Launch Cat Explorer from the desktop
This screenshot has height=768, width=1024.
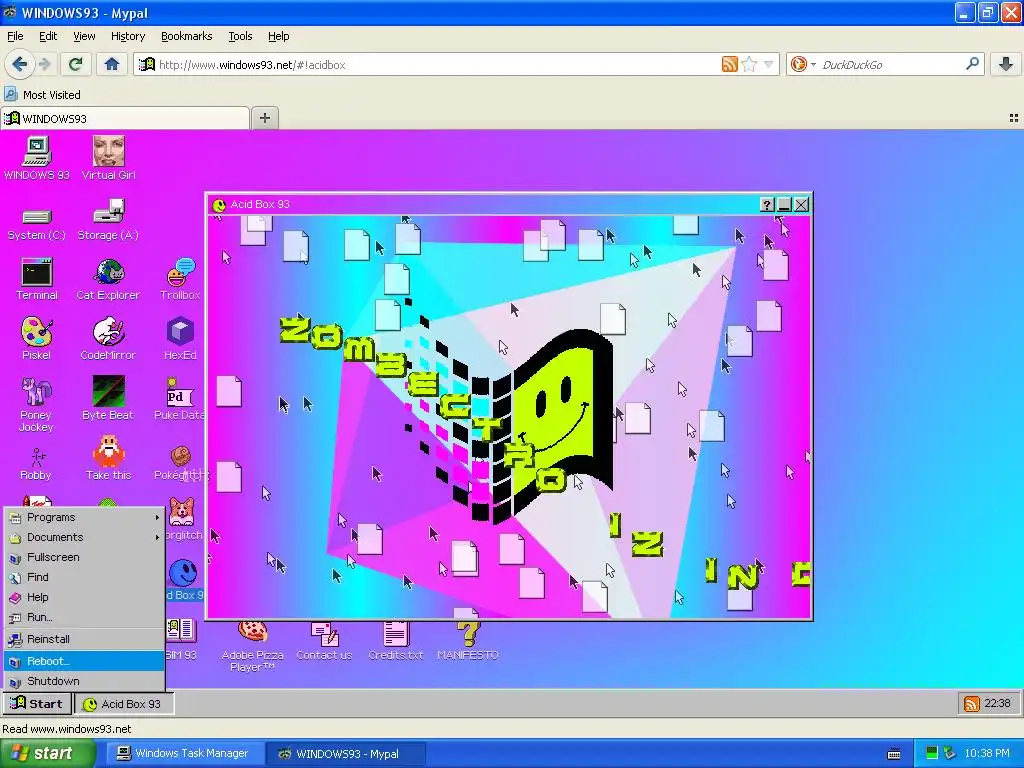click(108, 279)
